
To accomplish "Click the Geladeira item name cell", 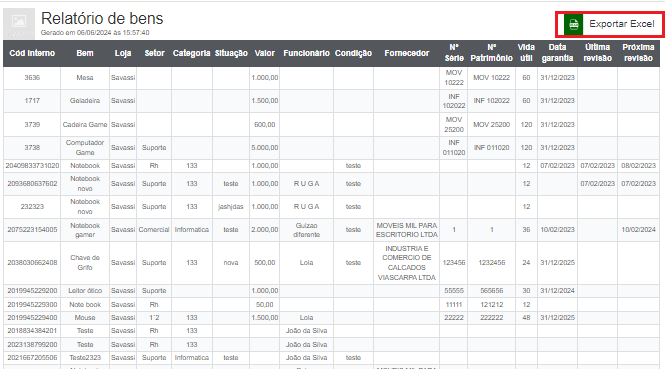I will pos(85,101).
